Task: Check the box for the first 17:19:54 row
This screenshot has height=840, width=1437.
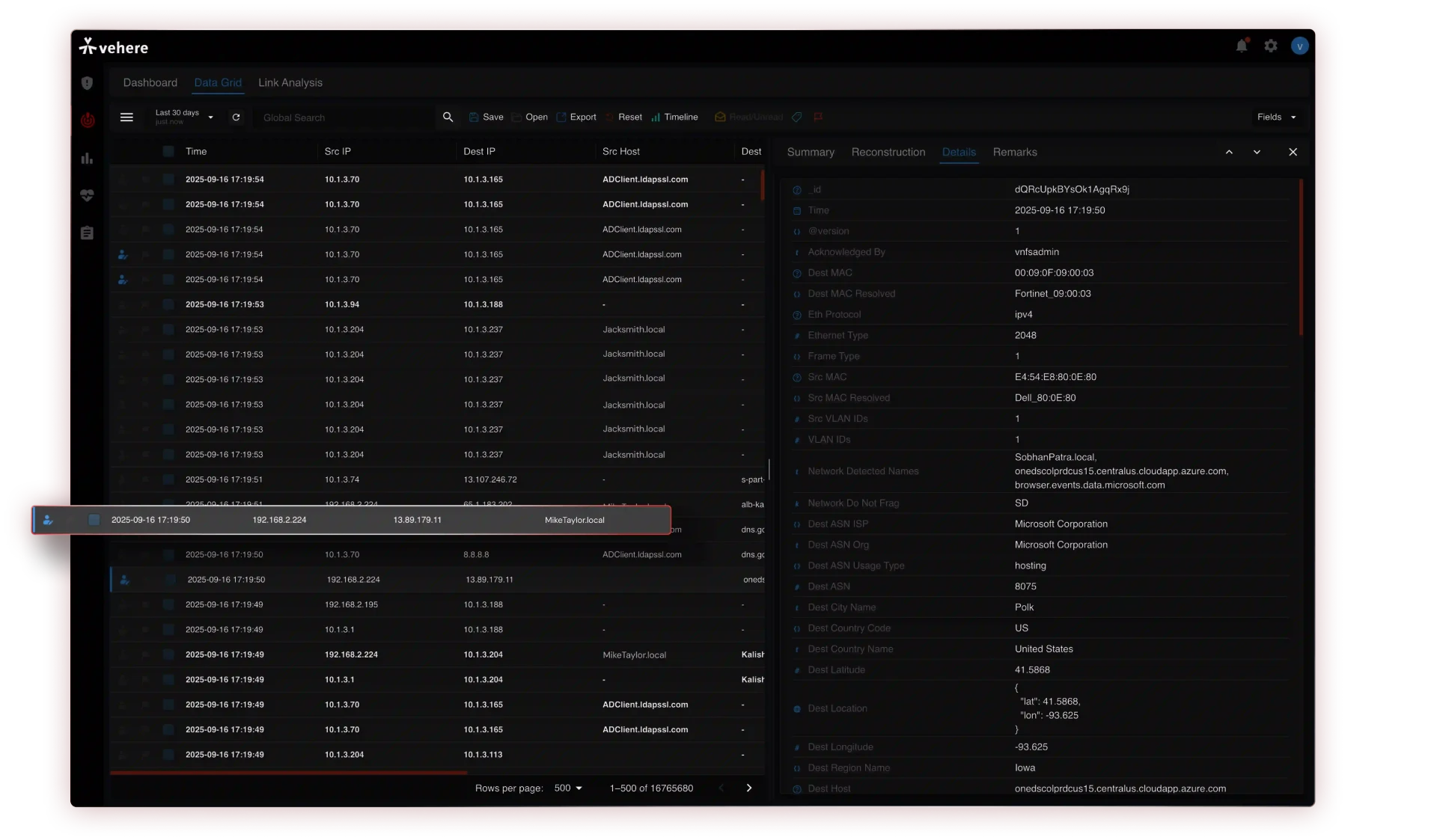Action: coord(168,180)
